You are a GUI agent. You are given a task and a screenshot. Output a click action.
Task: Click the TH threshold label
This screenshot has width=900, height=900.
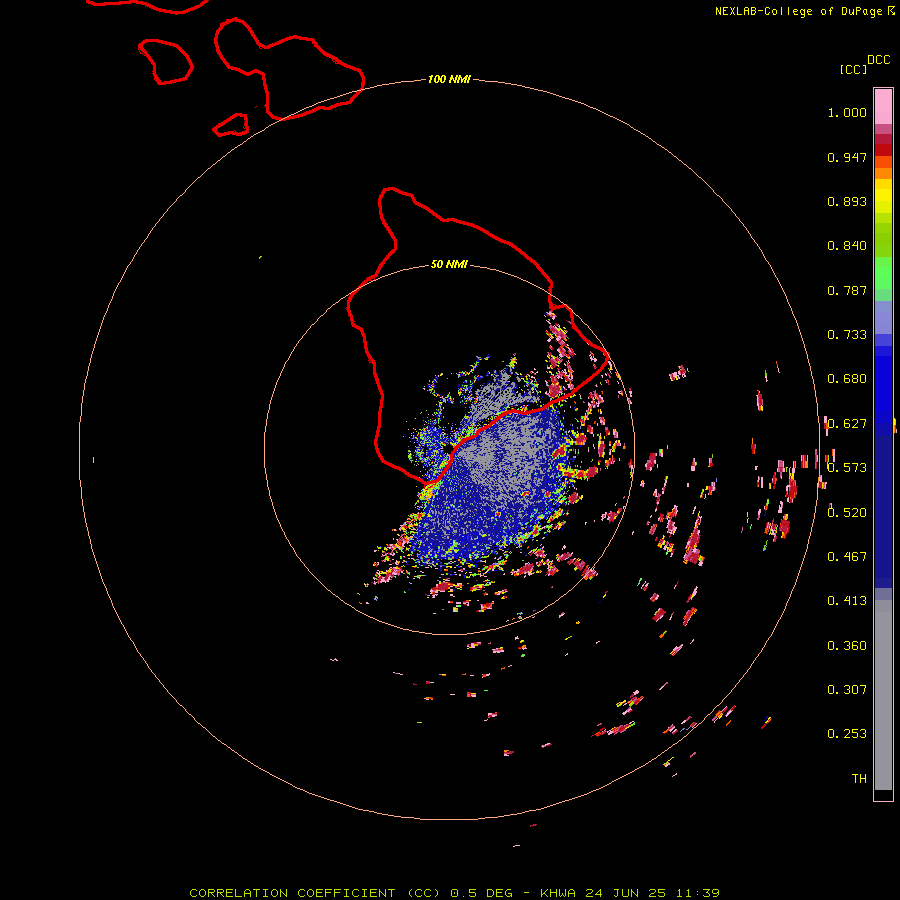point(859,779)
